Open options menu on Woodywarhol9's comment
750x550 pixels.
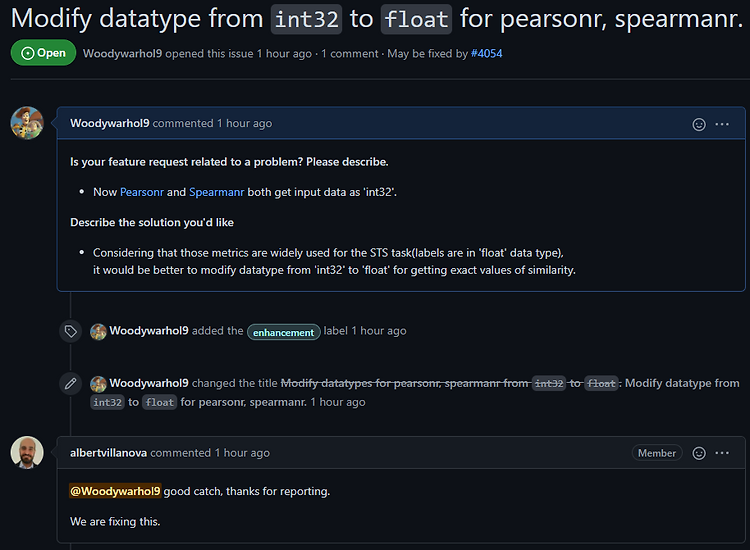coord(722,124)
